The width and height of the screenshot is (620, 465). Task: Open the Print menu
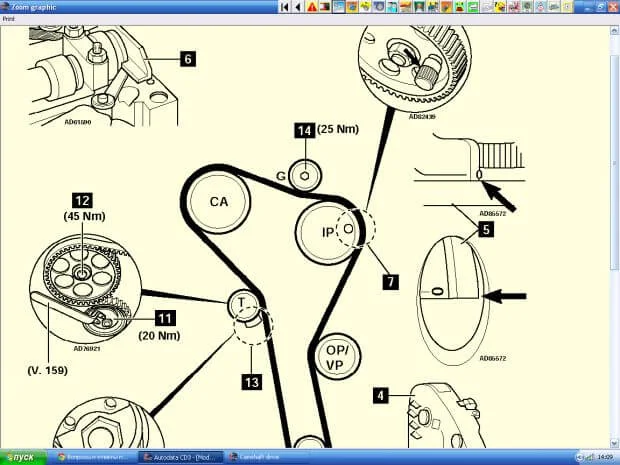(x=8, y=18)
